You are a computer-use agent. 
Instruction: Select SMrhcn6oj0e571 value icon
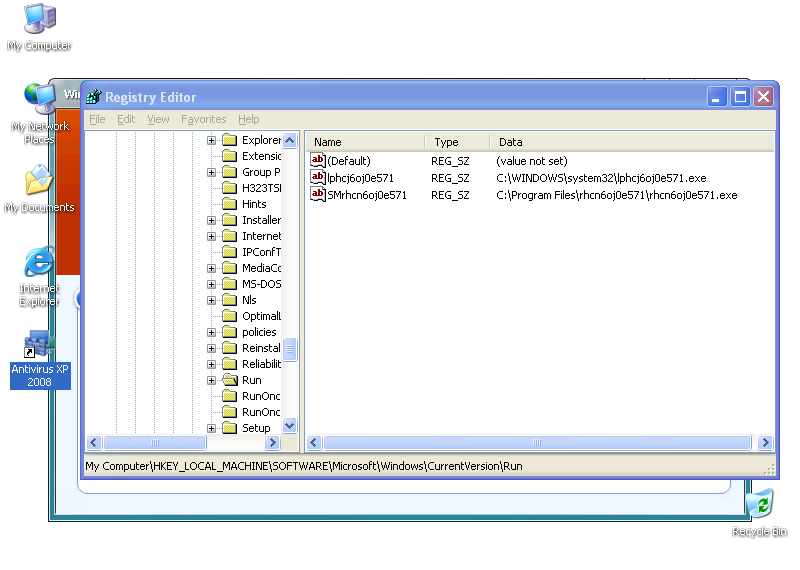[x=318, y=194]
